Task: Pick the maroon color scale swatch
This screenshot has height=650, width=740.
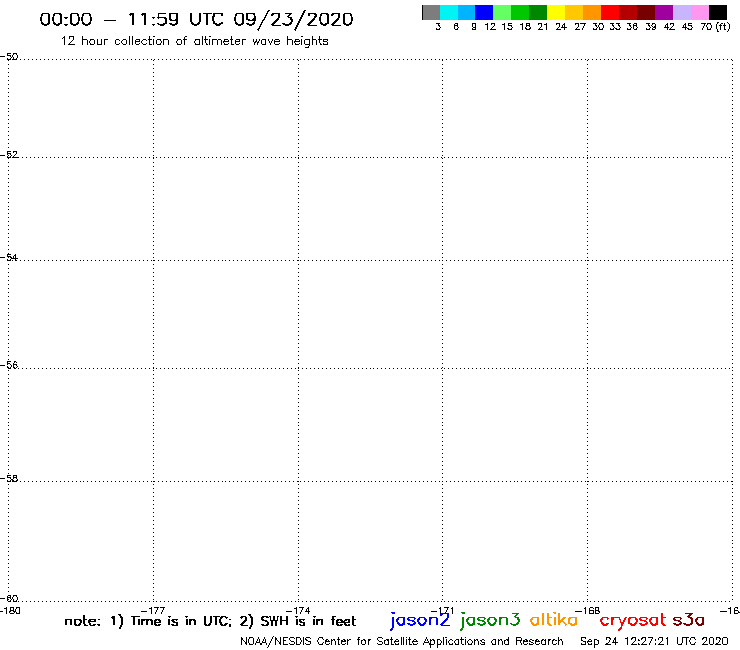Action: pos(646,12)
